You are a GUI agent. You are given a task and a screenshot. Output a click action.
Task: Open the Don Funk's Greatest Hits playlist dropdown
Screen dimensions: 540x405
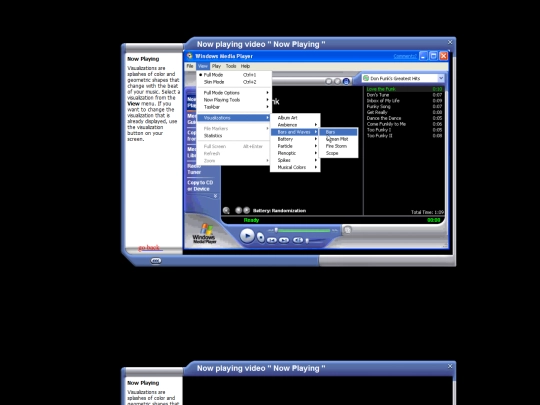click(x=441, y=79)
